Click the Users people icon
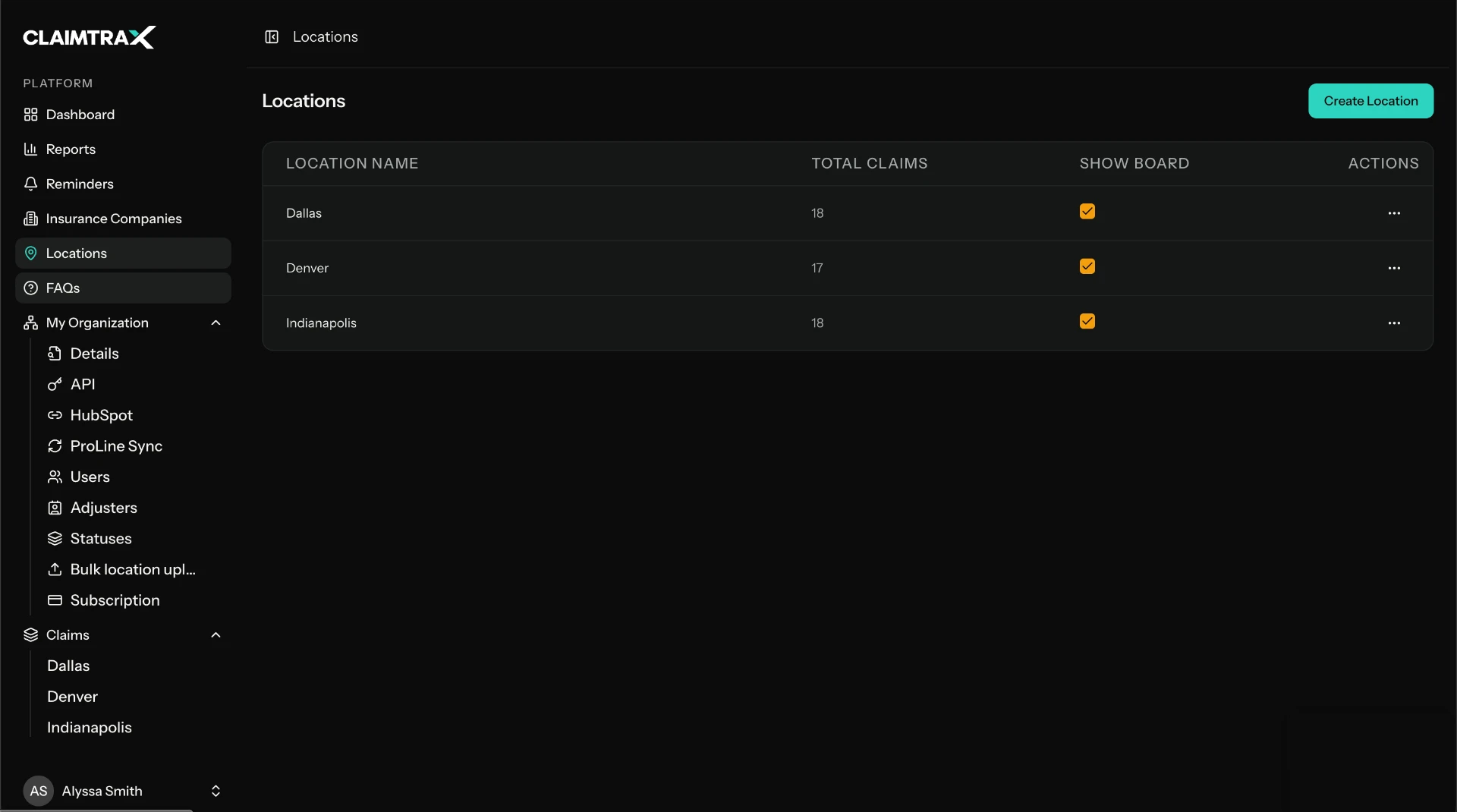 tap(55, 477)
